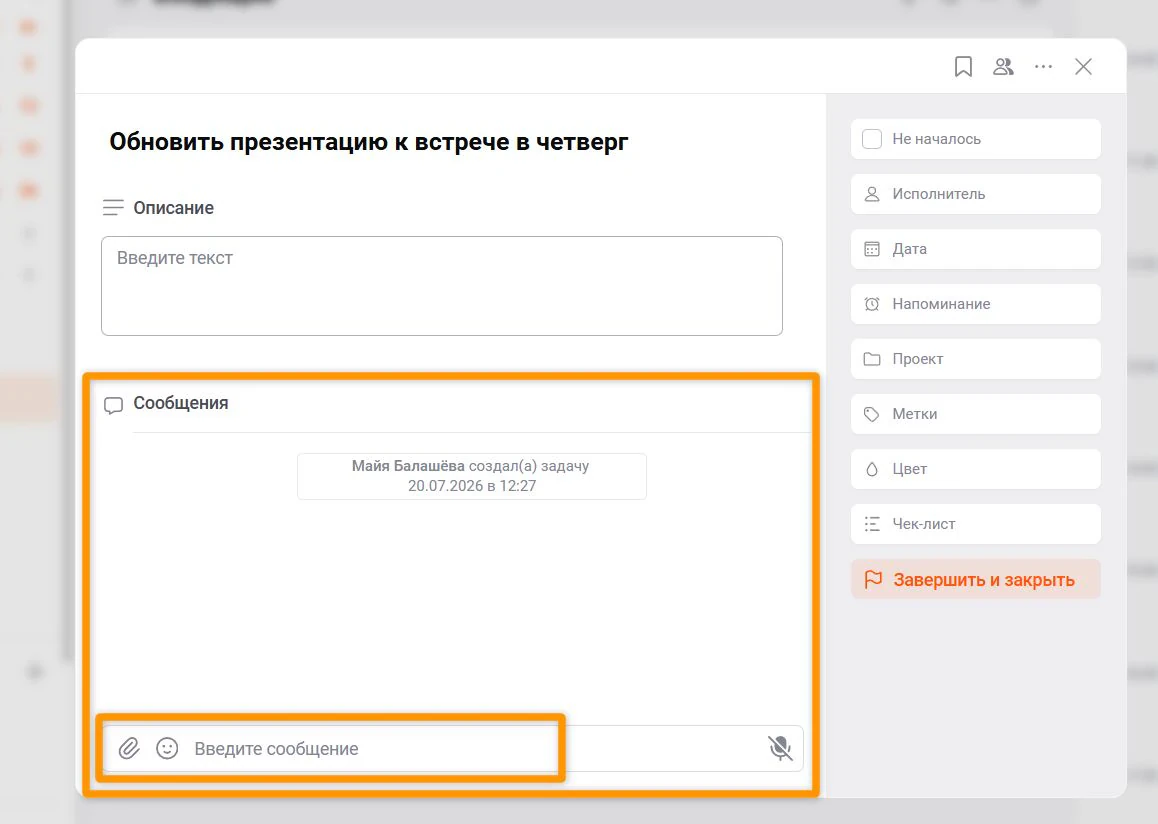Open the three-dots more options menu
Screen dimensions: 1158x824
point(1044,66)
